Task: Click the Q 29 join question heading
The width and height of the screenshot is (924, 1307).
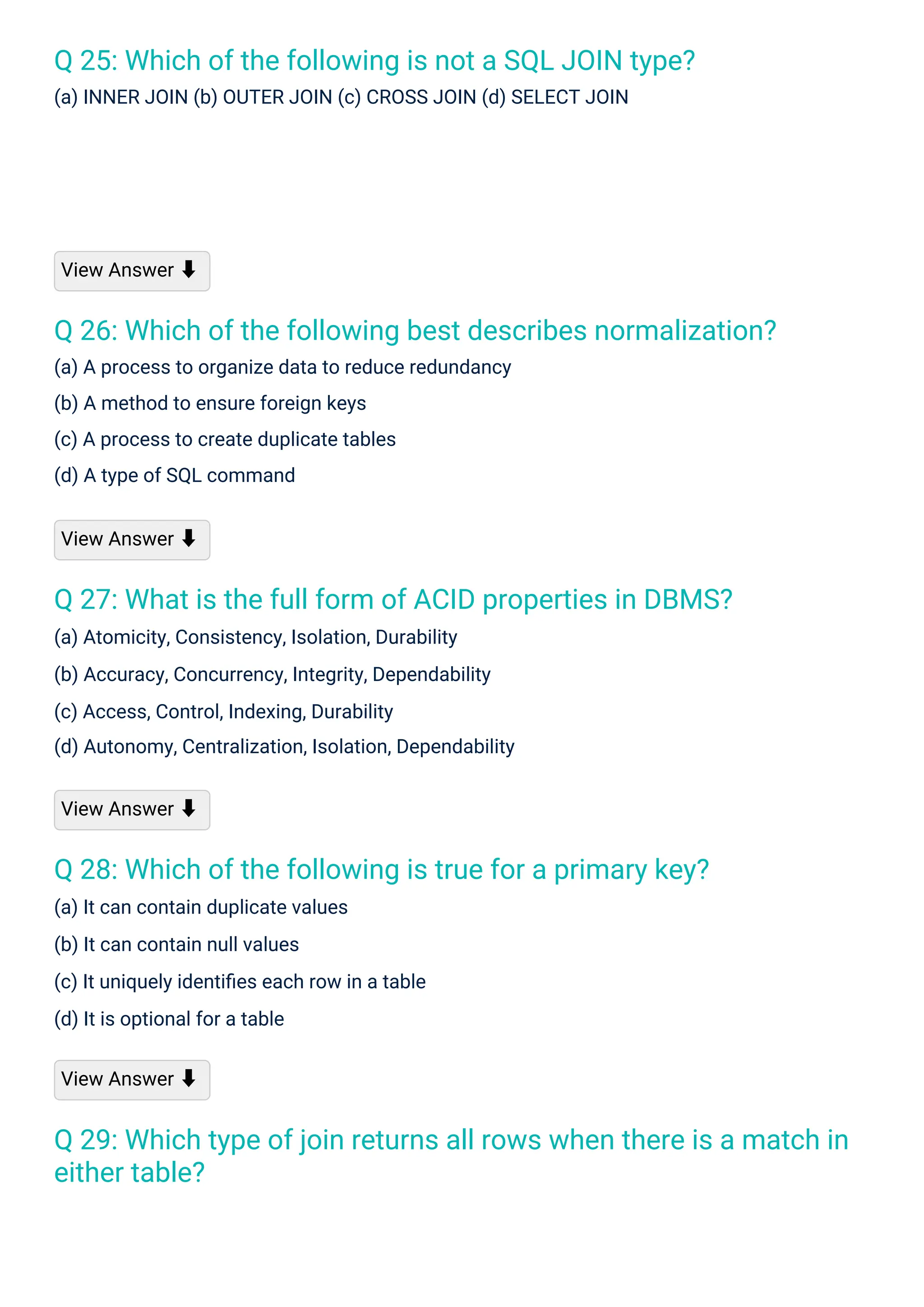Action: point(451,1155)
